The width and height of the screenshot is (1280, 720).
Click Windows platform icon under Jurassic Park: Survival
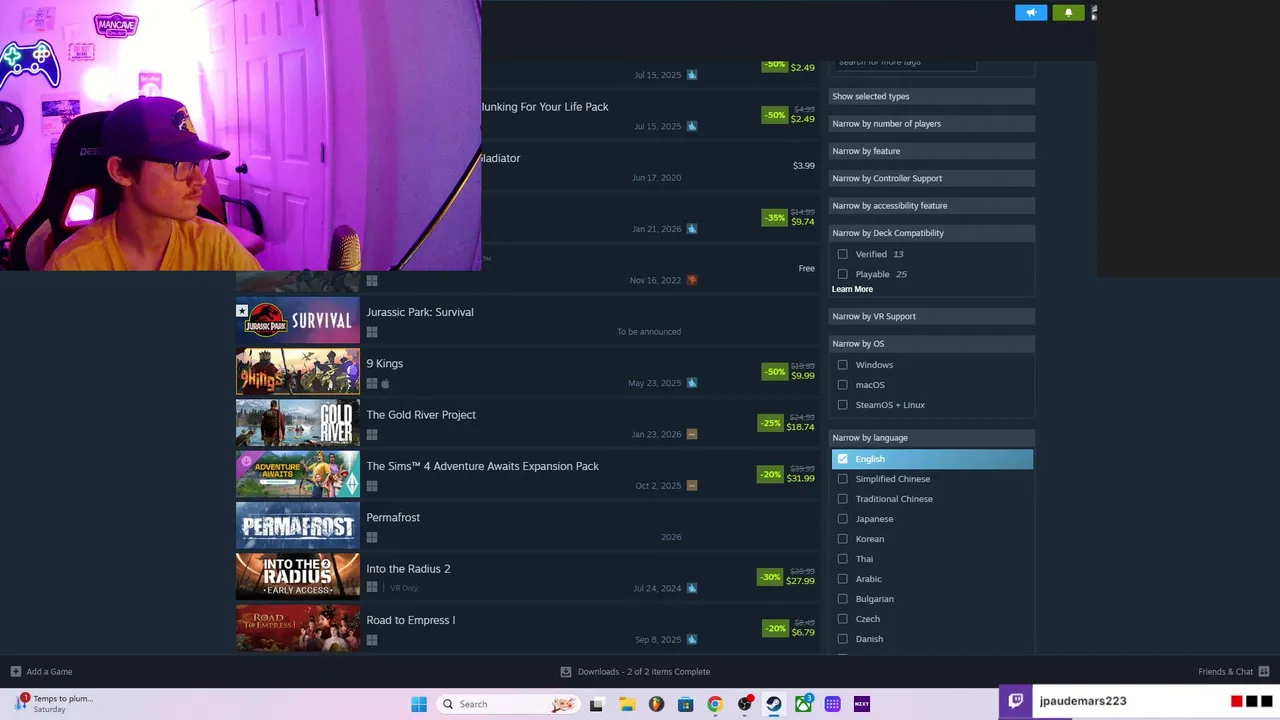click(372, 332)
